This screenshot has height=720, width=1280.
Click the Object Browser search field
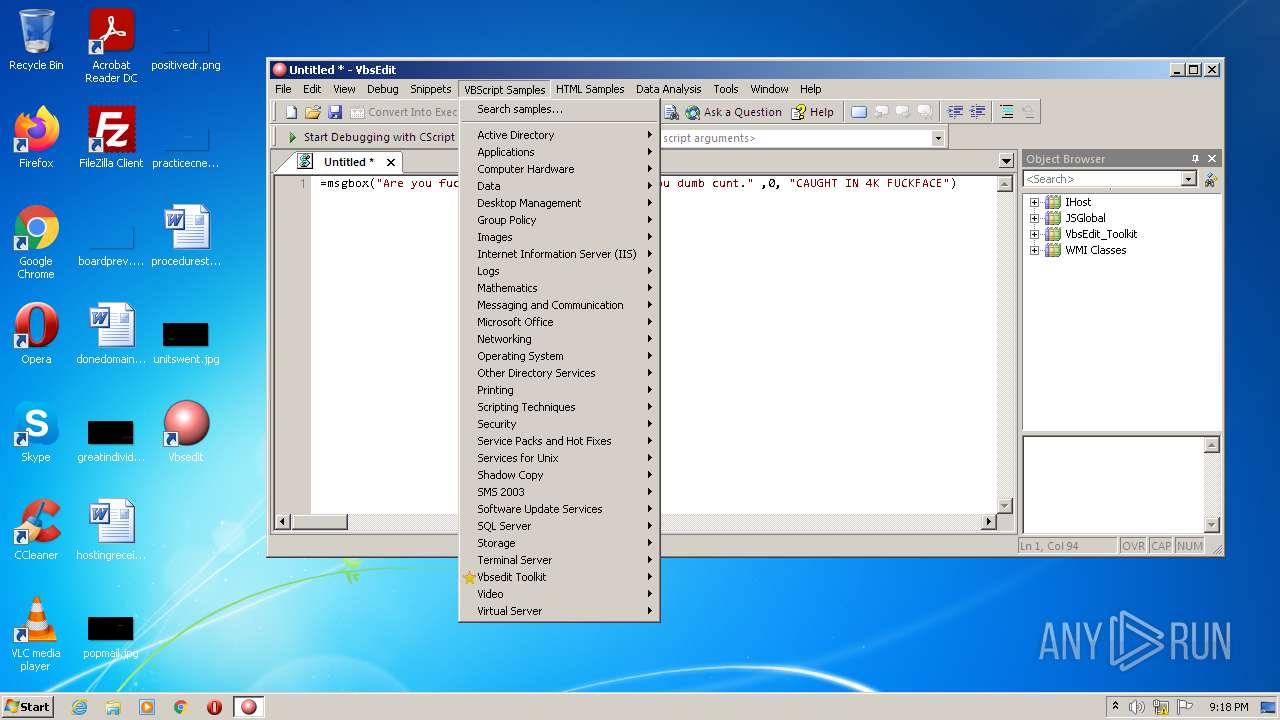[1102, 179]
